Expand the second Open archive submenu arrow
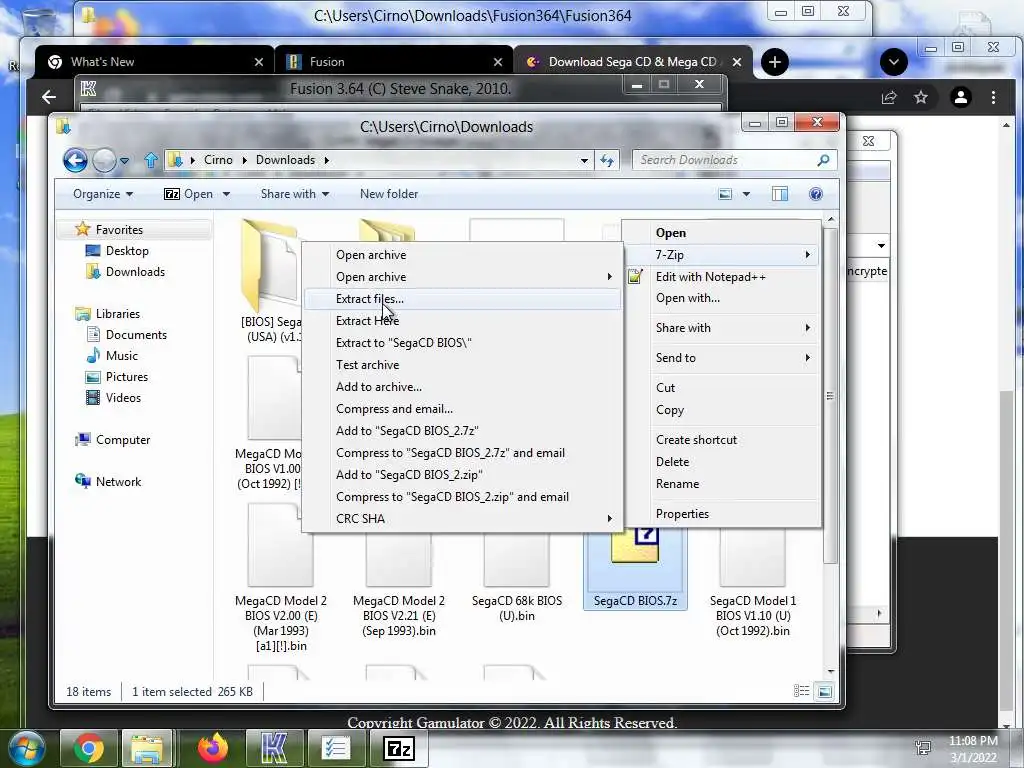Viewport: 1024px width, 768px height. [609, 277]
